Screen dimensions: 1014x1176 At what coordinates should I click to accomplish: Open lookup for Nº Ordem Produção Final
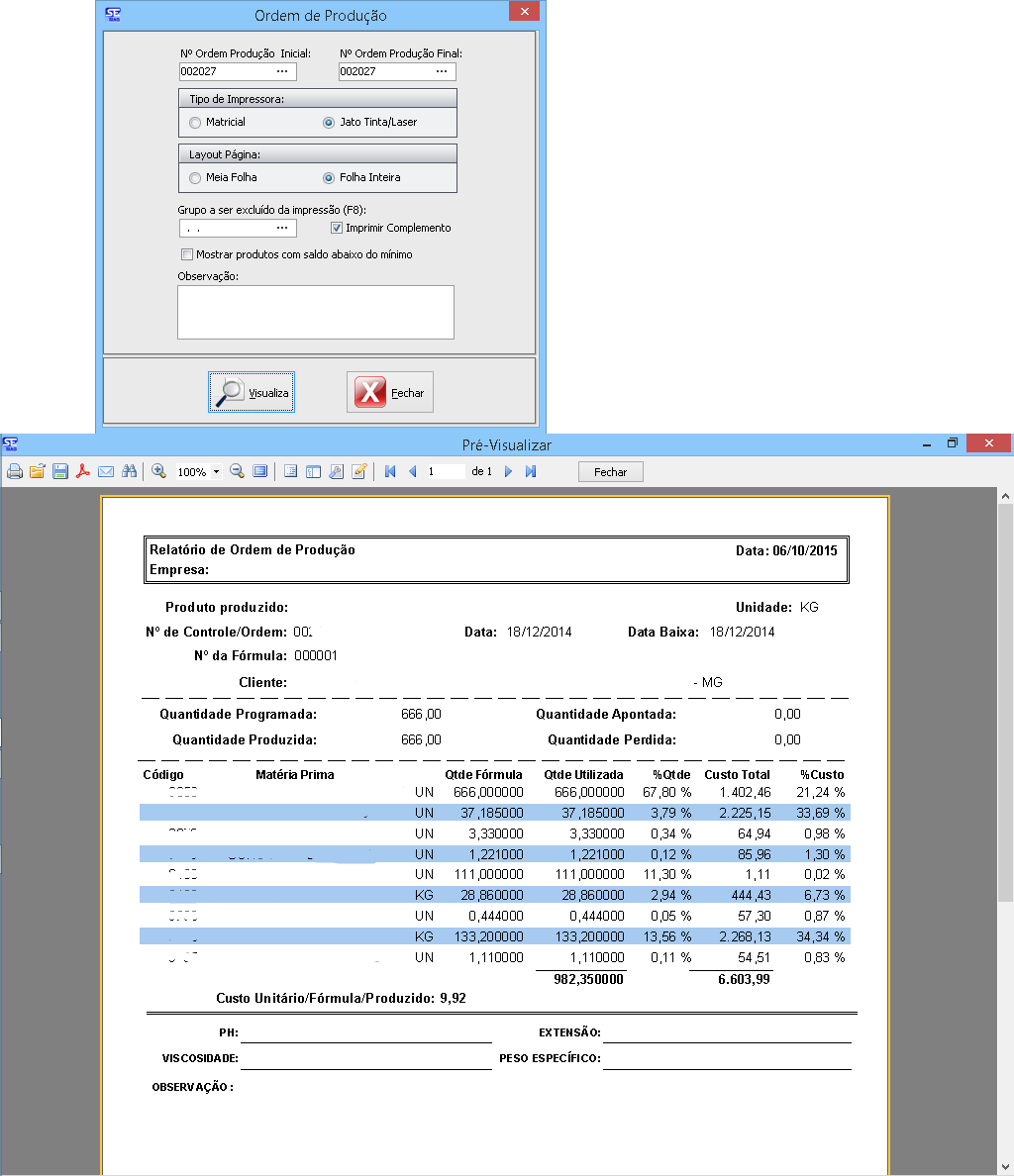[442, 72]
